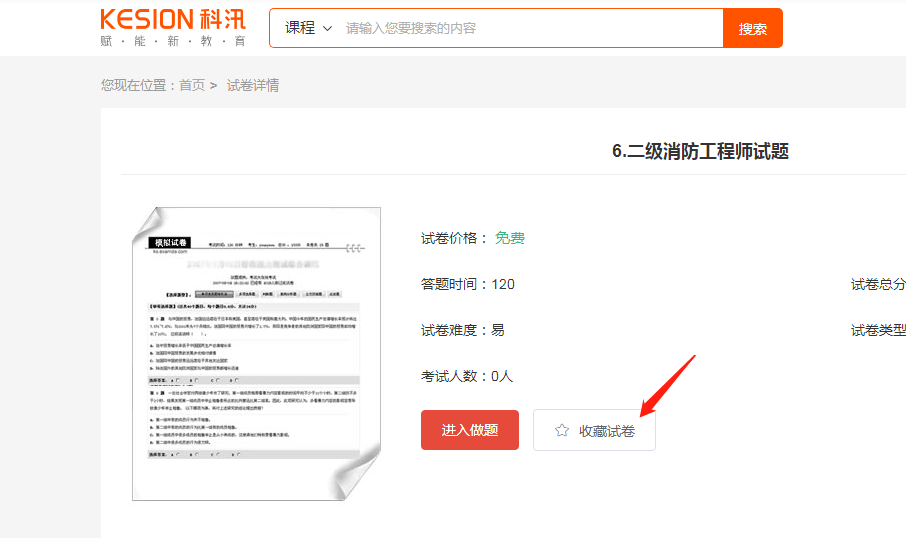Open the 课程 search category dropdown
The image size is (906, 538).
pyautogui.click(x=307, y=28)
